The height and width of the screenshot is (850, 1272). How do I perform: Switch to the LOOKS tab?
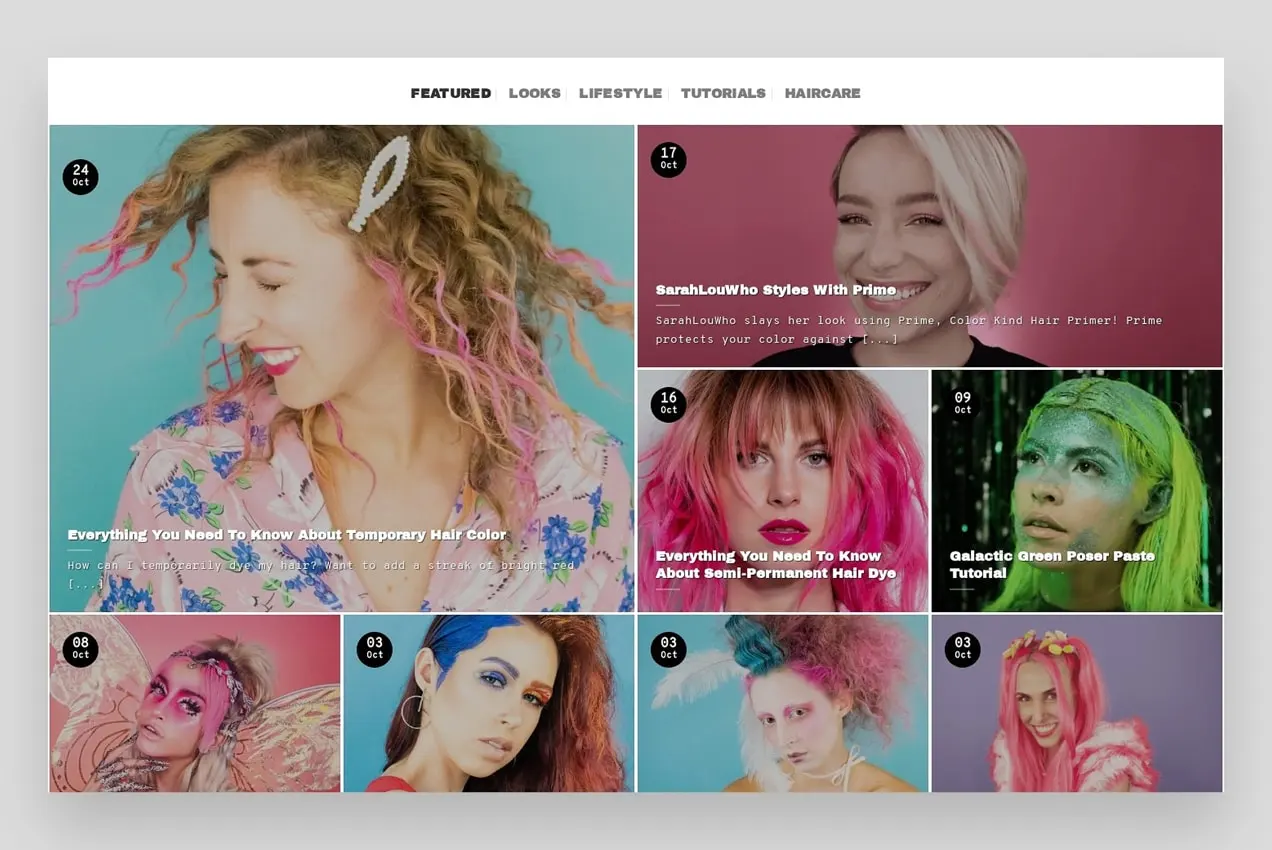point(534,93)
